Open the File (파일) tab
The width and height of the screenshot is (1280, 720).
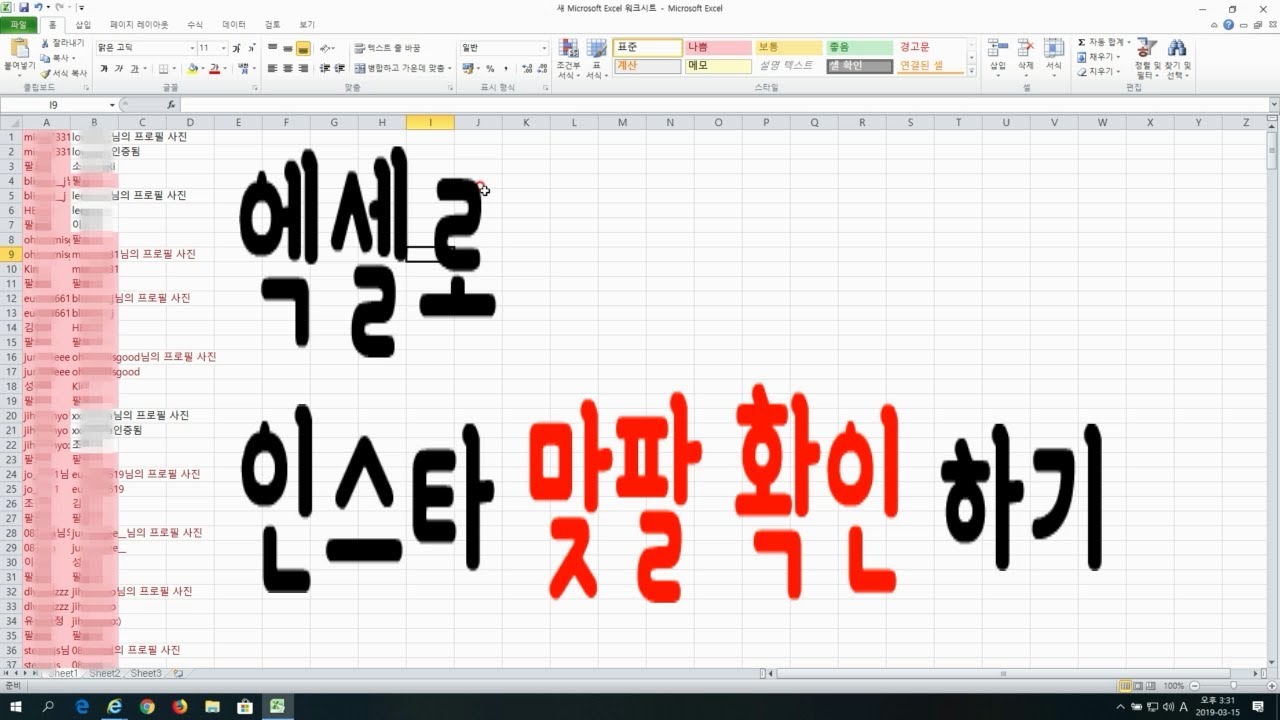pyautogui.click(x=18, y=24)
